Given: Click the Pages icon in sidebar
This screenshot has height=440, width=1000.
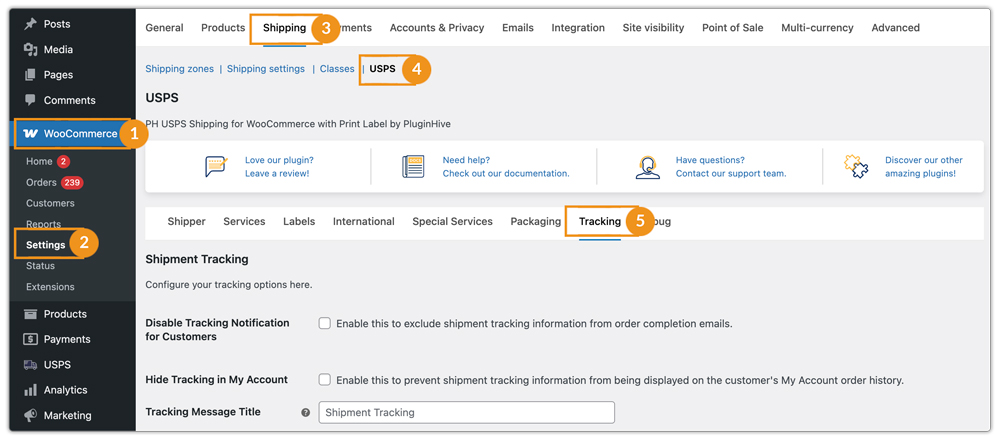Looking at the screenshot, I should (30, 75).
